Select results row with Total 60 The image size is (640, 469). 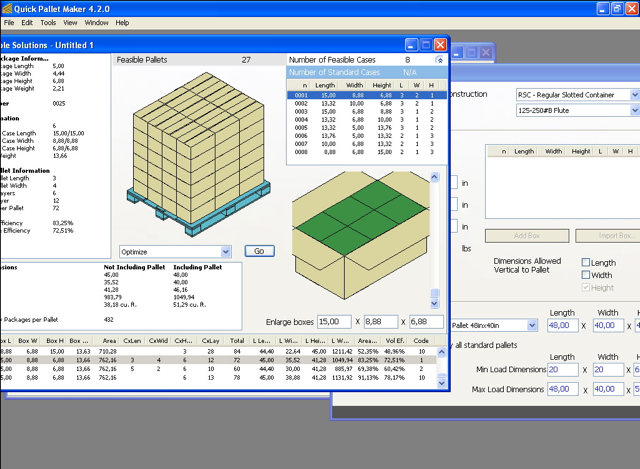coord(218,369)
